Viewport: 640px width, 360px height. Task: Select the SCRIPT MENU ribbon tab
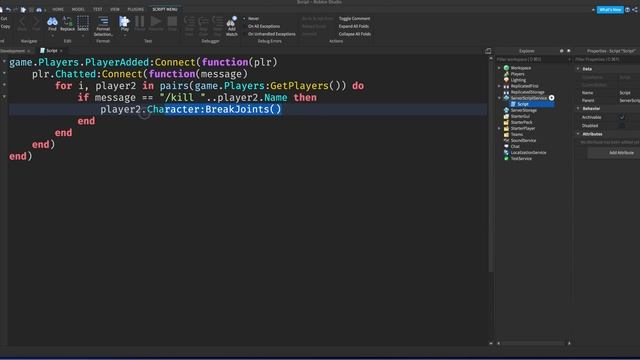pos(165,9)
